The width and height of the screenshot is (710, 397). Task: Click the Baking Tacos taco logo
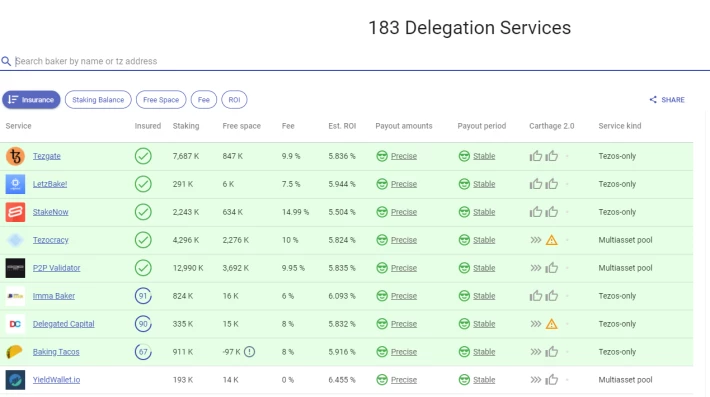pos(15,352)
